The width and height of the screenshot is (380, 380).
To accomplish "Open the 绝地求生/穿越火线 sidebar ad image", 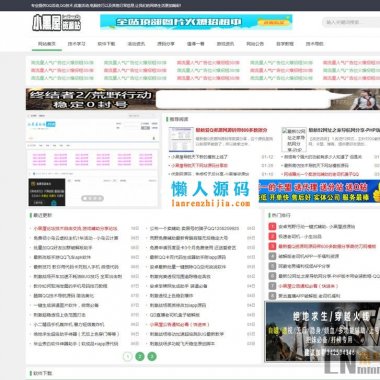I will click(322, 331).
